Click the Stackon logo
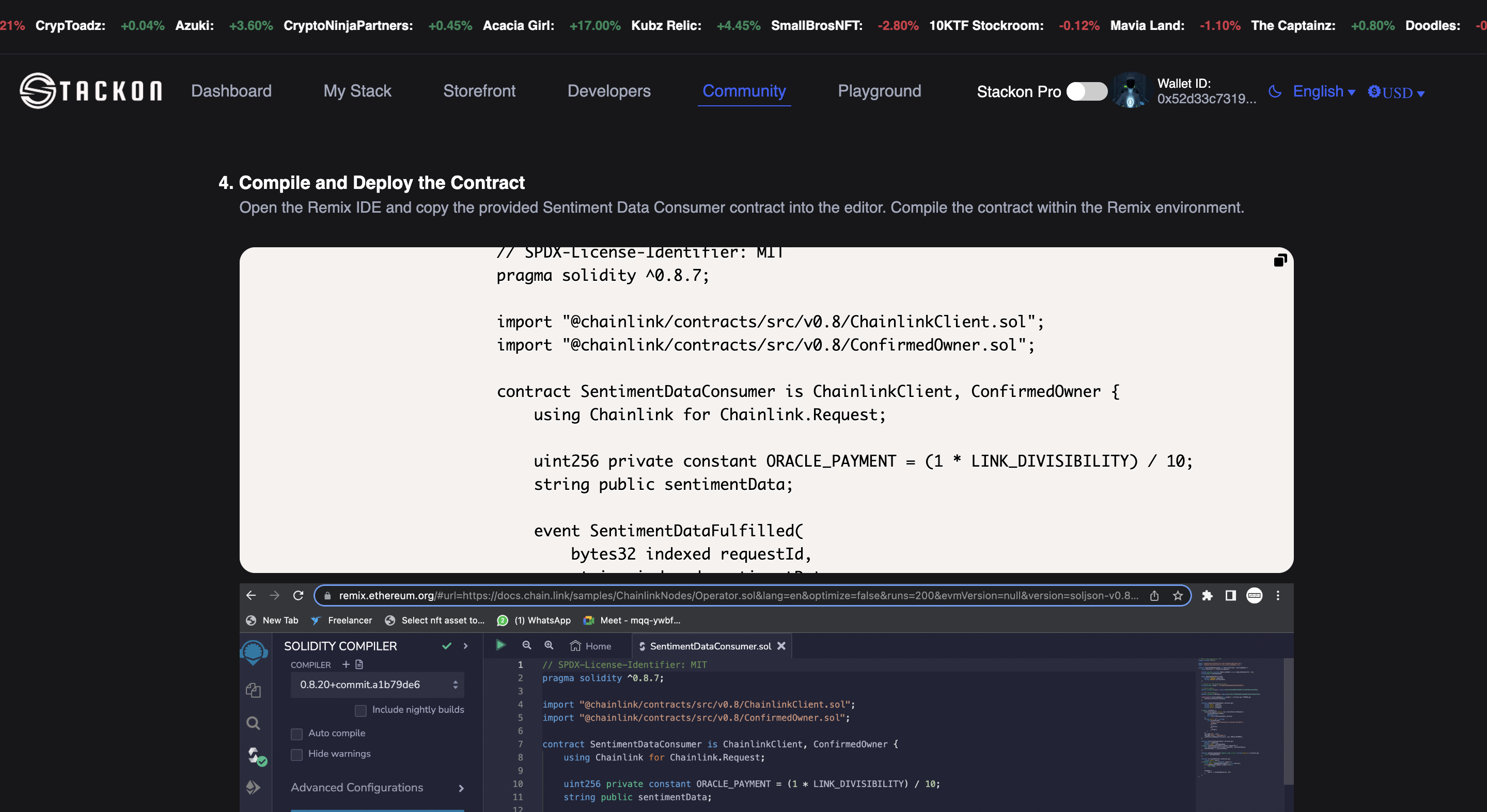This screenshot has height=812, width=1487. 90,91
